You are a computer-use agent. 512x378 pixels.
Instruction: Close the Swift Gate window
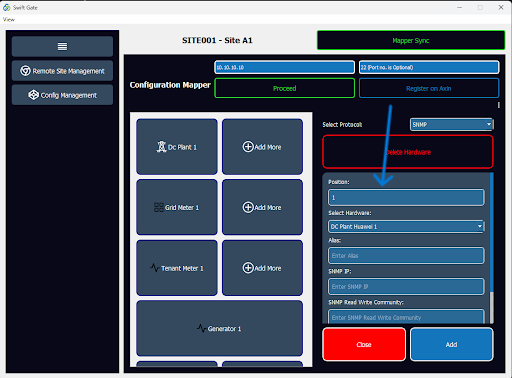point(501,7)
